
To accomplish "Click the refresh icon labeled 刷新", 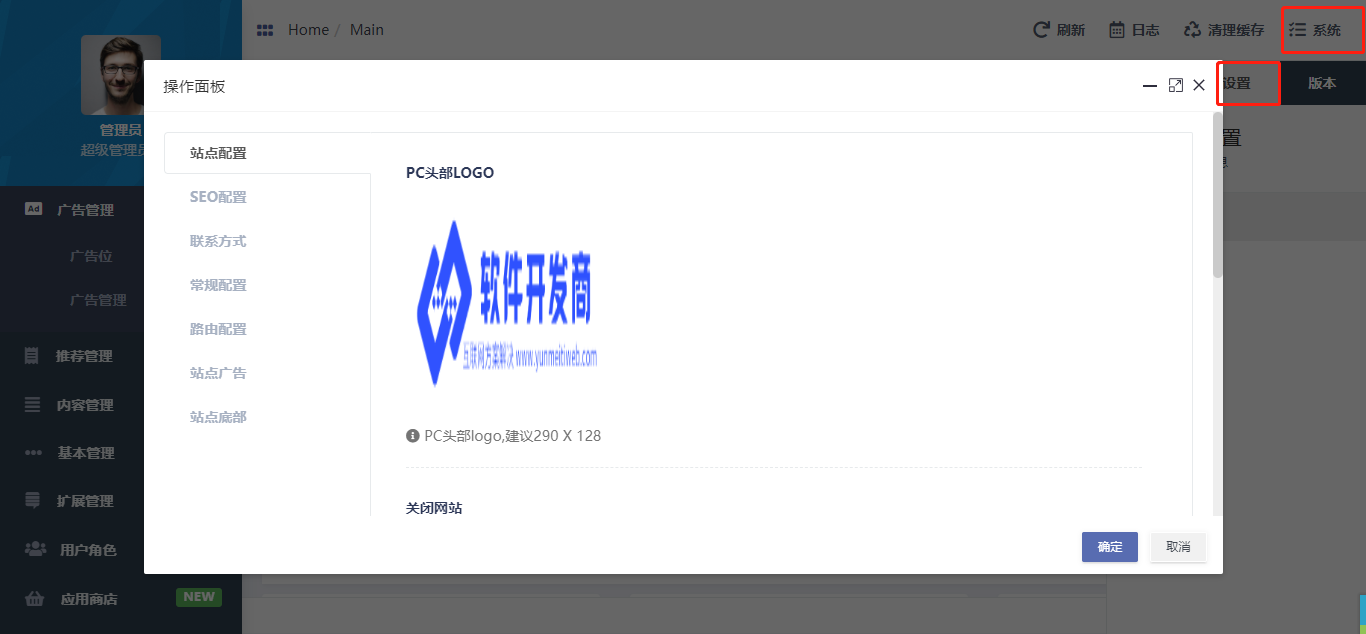I will [x=1041, y=30].
